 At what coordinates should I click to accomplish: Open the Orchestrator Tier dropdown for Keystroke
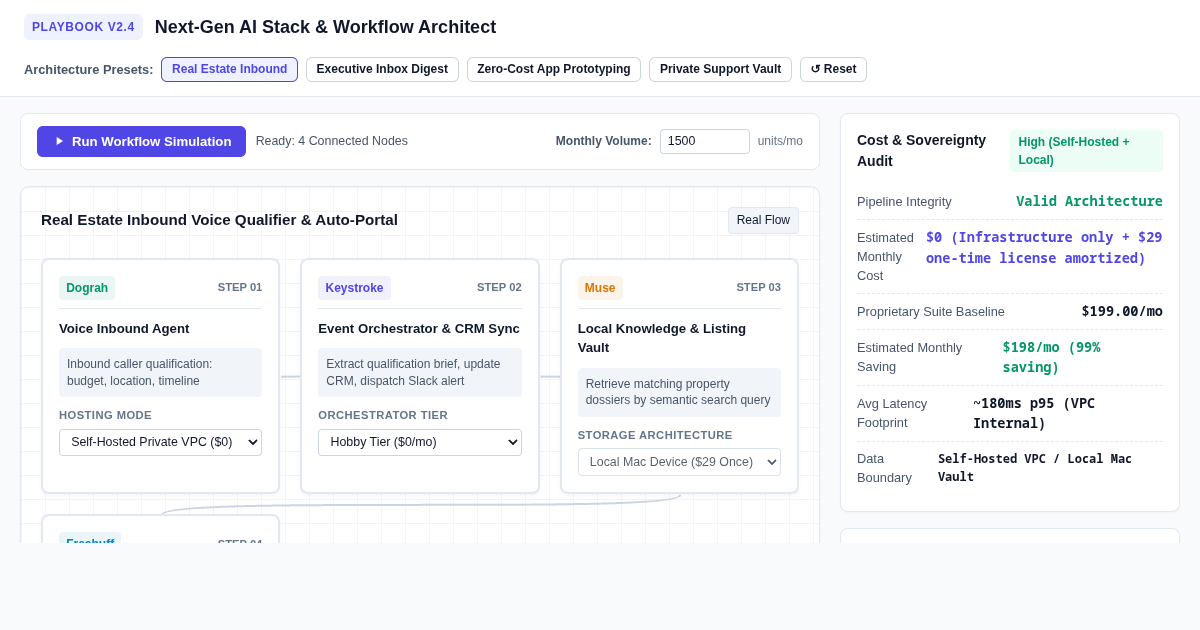click(x=420, y=442)
